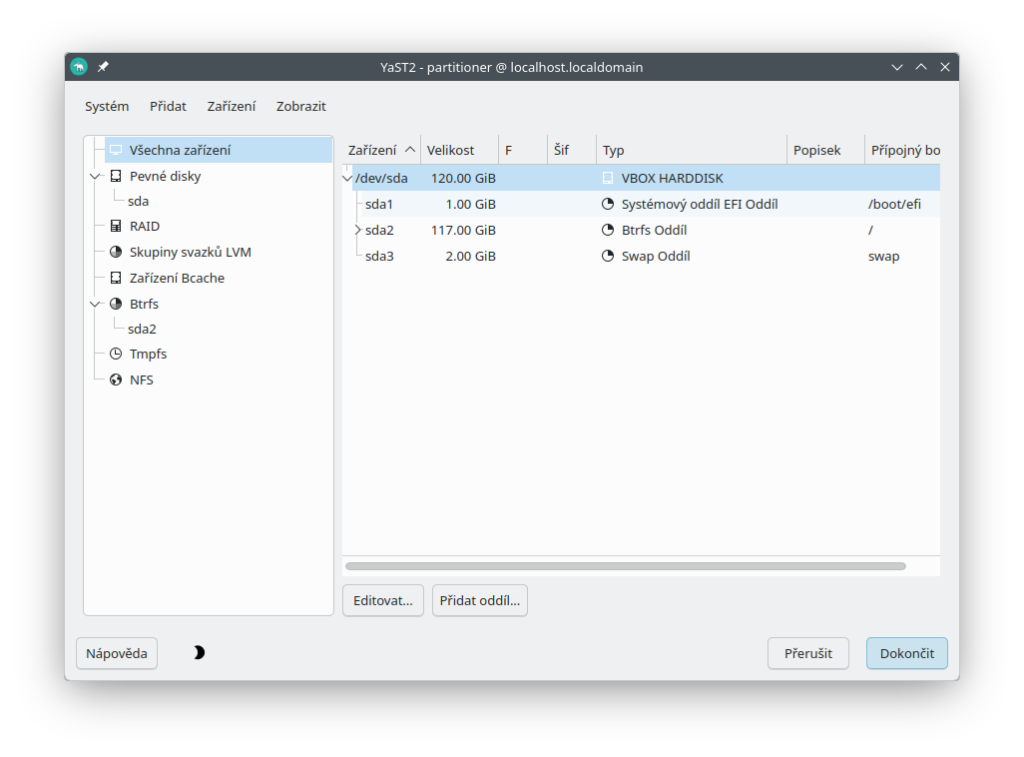The height and width of the screenshot is (757, 1024).
Task: Click the Bcache devices icon
Action: tap(116, 278)
